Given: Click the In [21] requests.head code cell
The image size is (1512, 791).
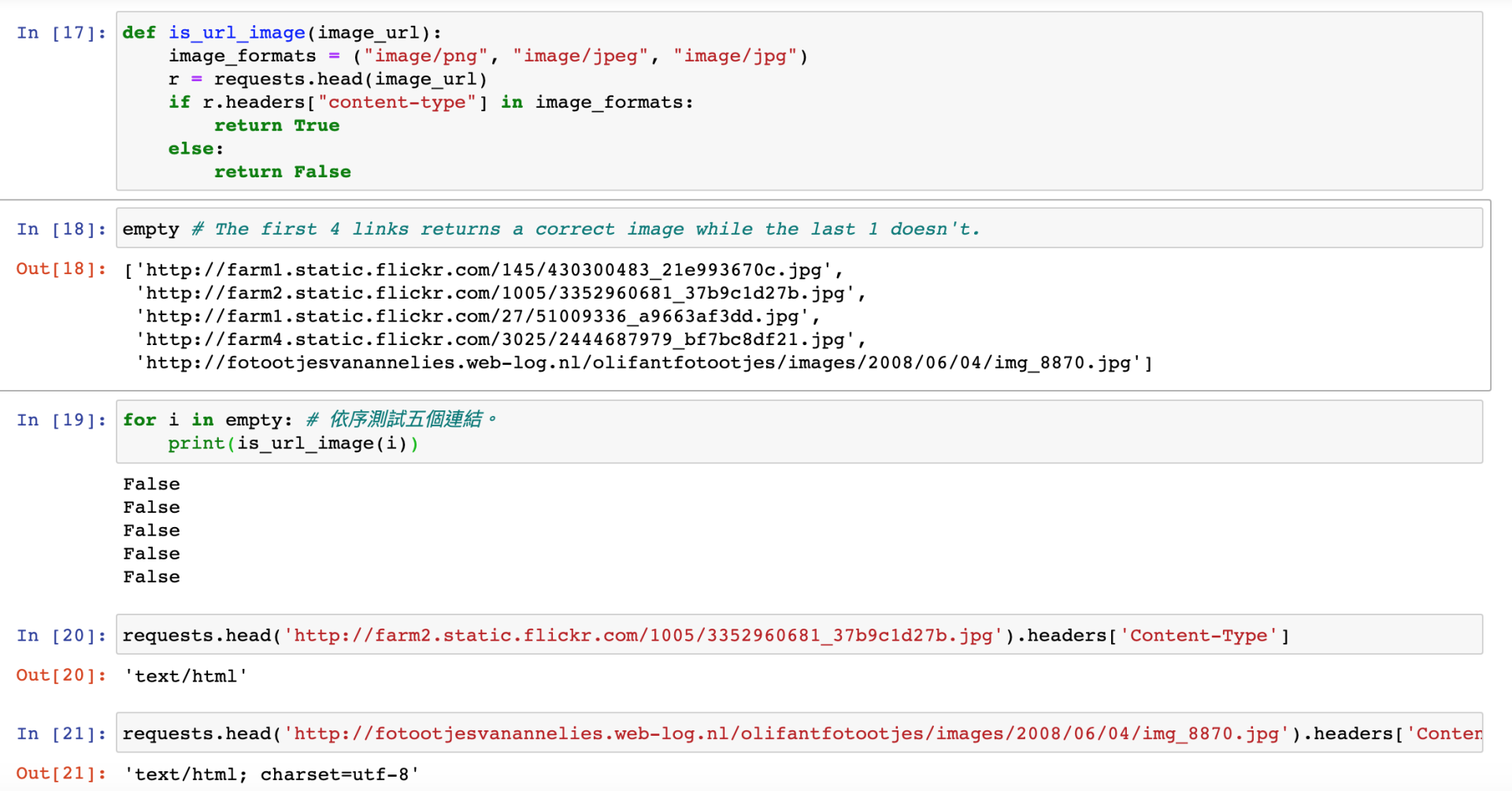Looking at the screenshot, I should click(x=799, y=733).
